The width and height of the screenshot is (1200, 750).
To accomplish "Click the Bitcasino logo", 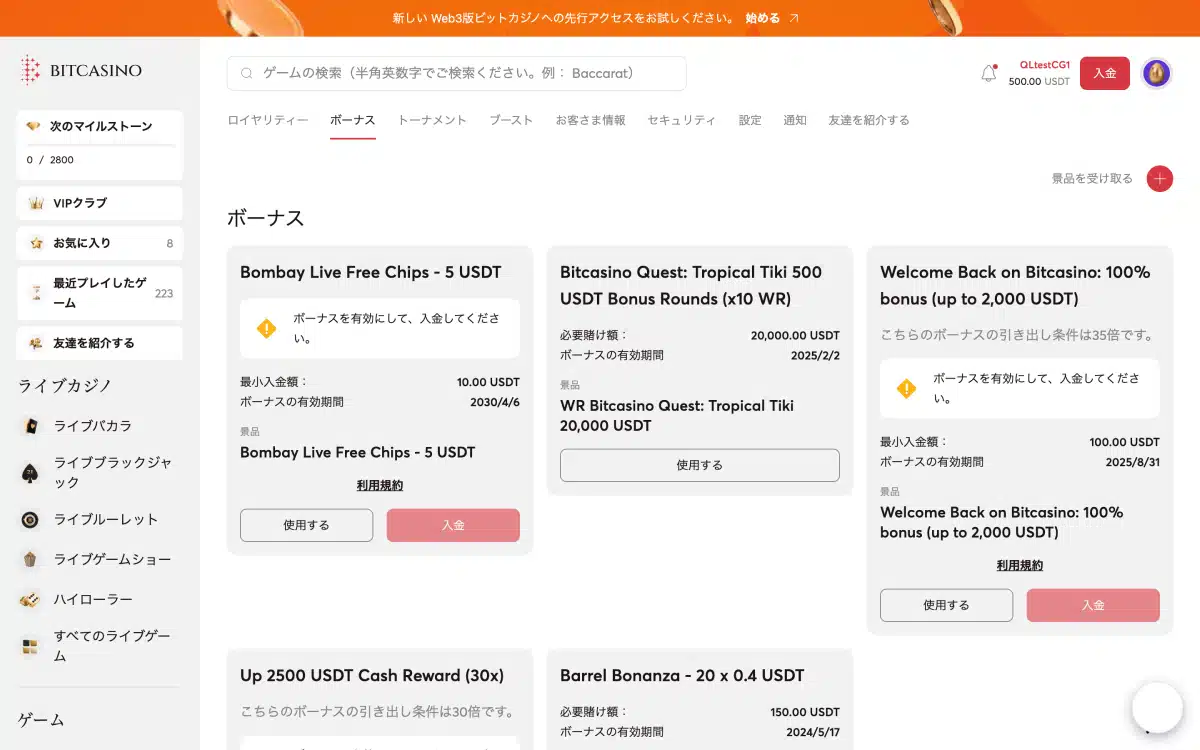I will click(x=81, y=70).
